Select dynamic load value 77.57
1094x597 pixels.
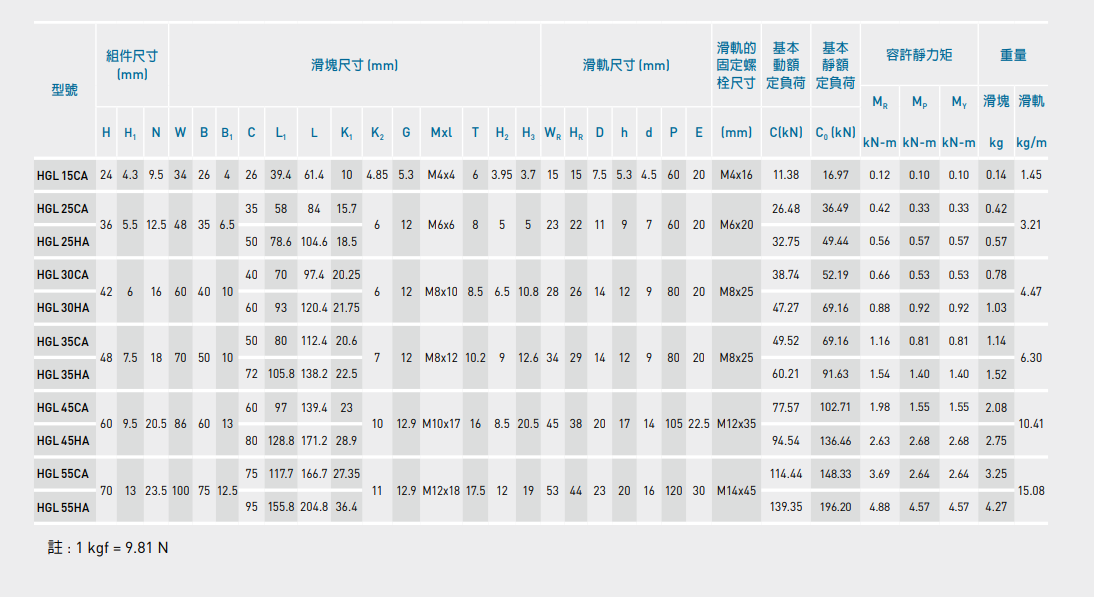[x=786, y=407]
